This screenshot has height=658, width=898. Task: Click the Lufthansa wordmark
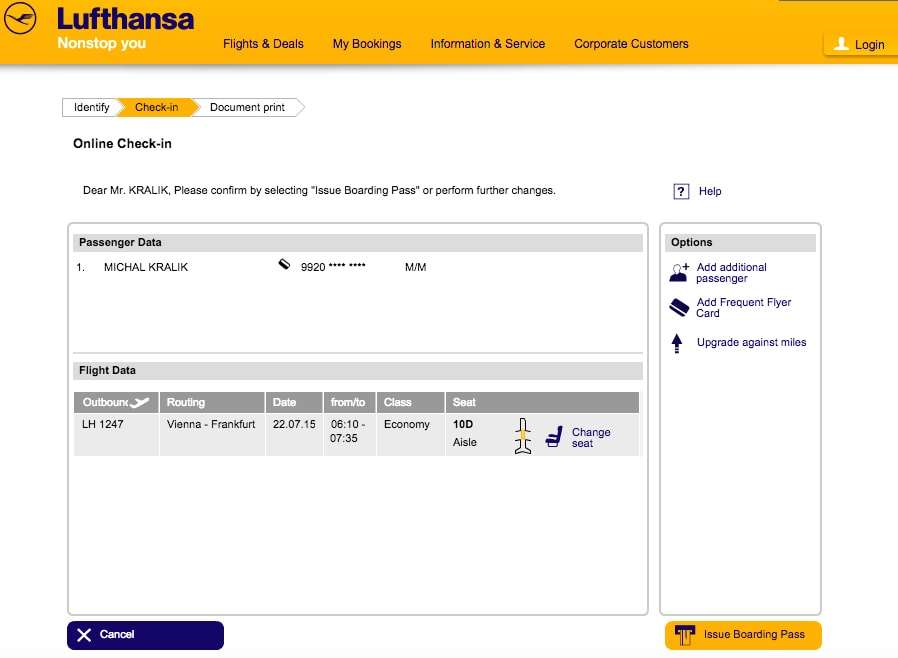(125, 19)
